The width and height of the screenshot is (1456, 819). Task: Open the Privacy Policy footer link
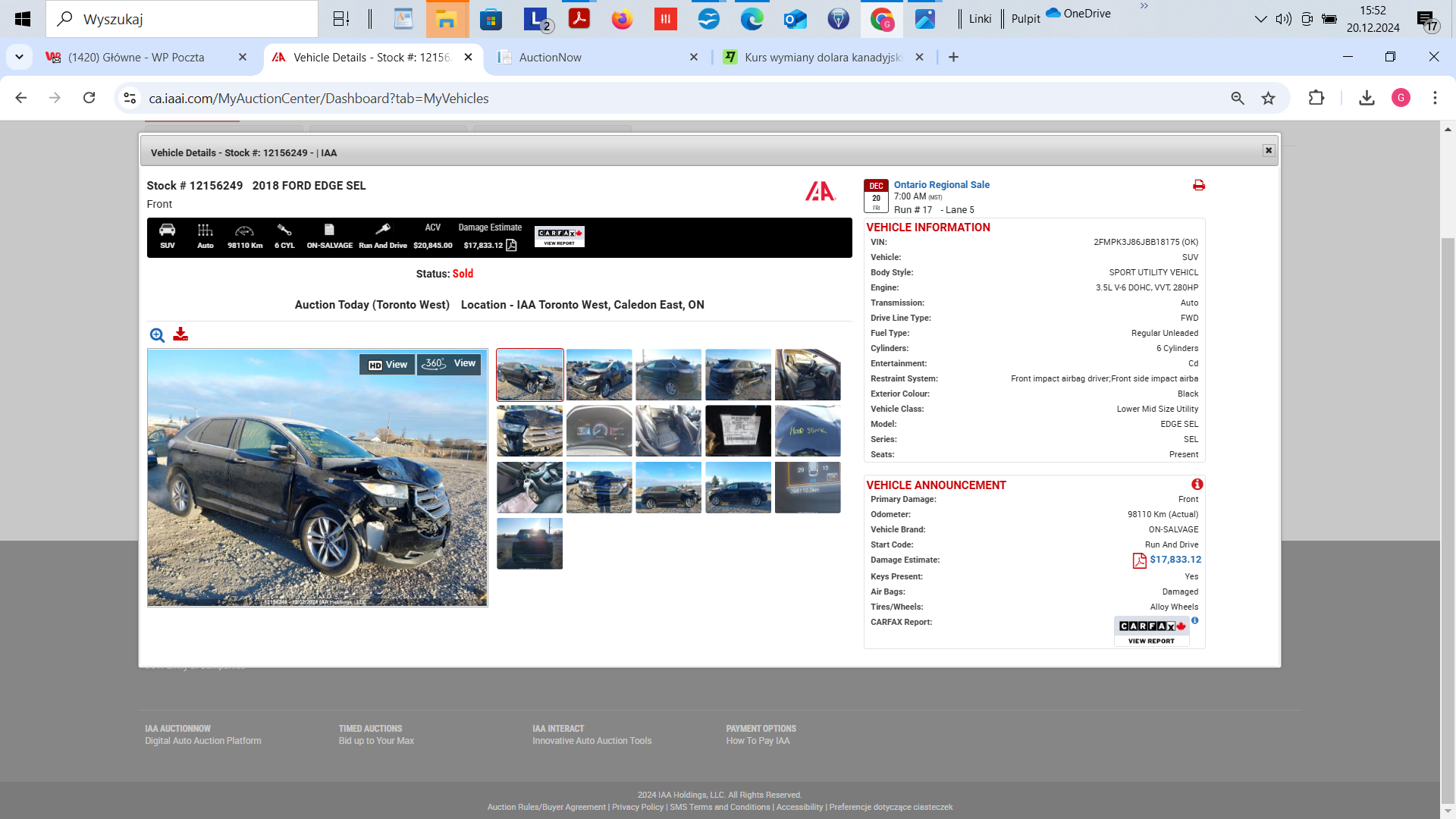click(638, 807)
